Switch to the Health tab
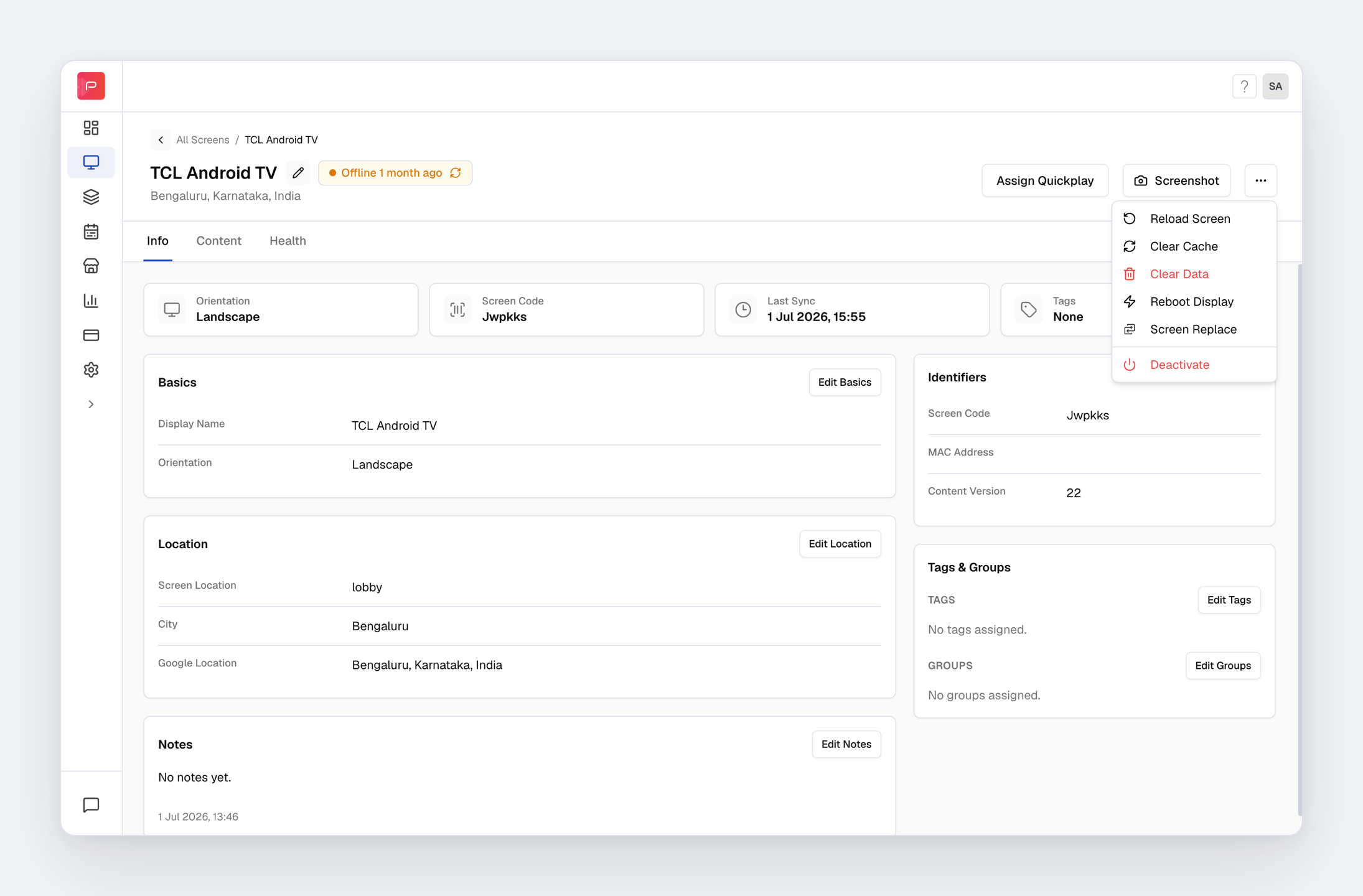 click(288, 241)
